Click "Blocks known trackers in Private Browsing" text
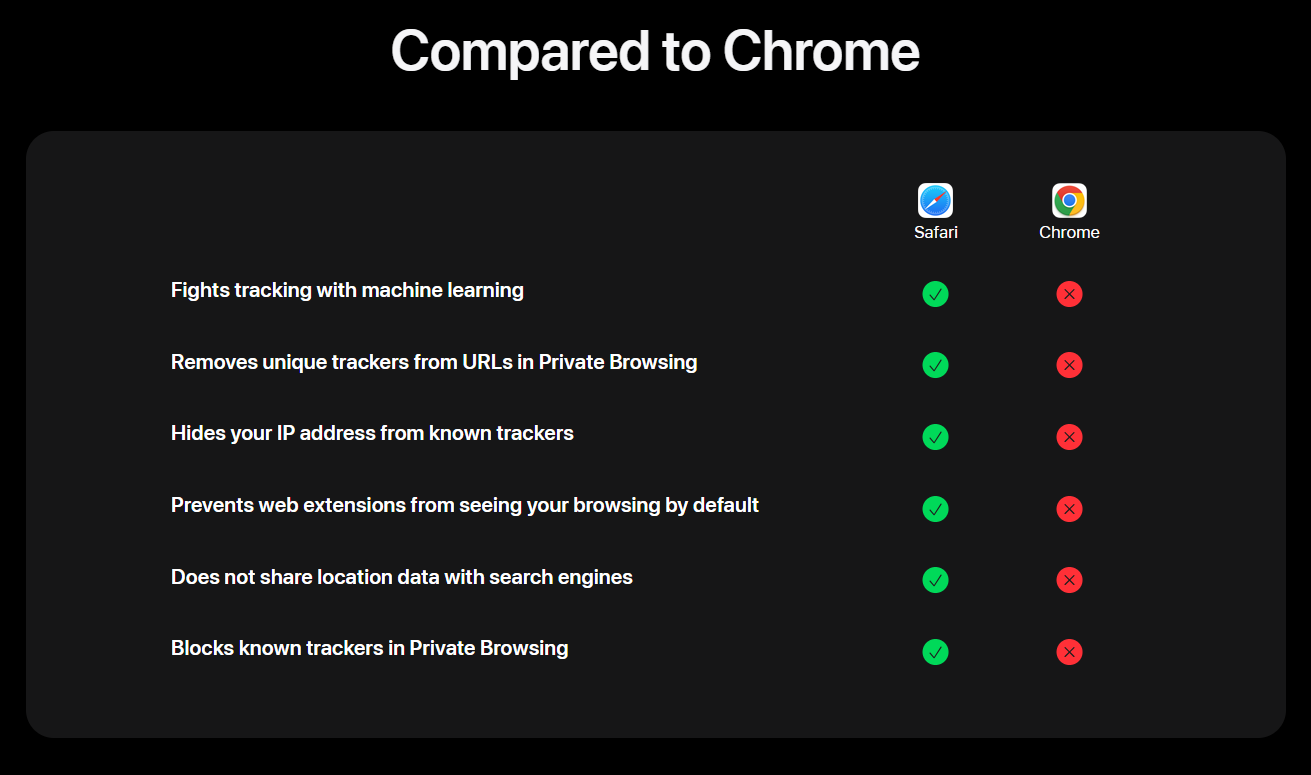 coord(369,648)
